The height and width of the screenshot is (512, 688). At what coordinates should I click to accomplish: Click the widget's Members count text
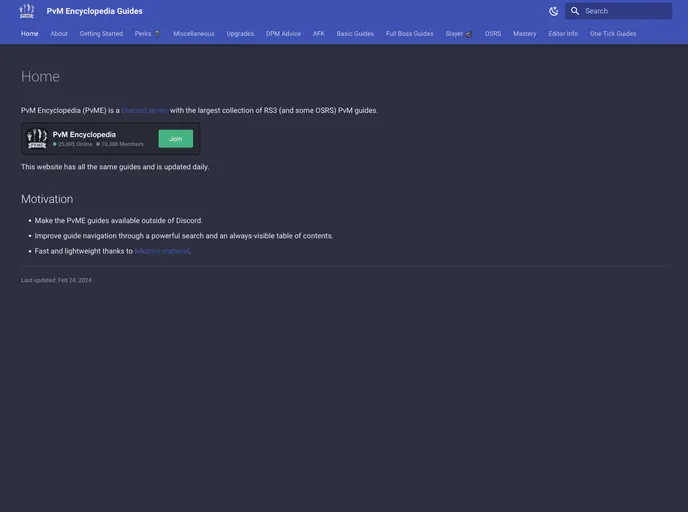120,144
